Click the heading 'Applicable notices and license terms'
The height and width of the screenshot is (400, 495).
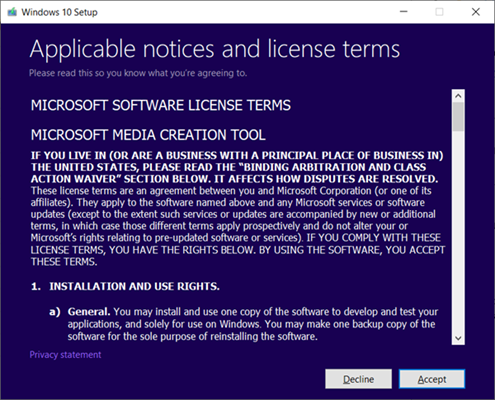coord(215,50)
